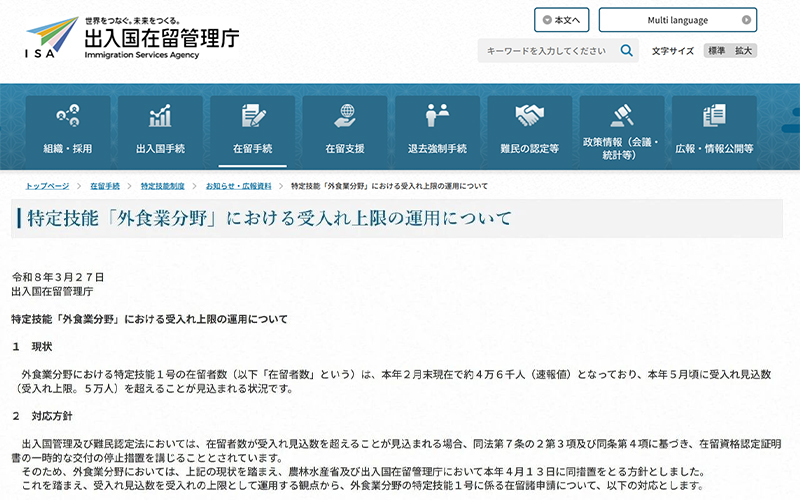The height and width of the screenshot is (500, 800).
Task: Go to 在留手続 breadcrumb link
Action: point(105,186)
